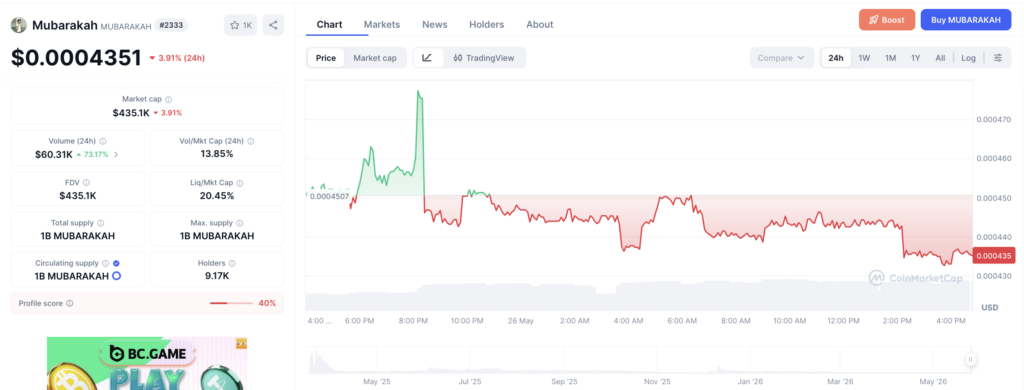Open the Holders tab
The image size is (1024, 390).
(x=487, y=24)
